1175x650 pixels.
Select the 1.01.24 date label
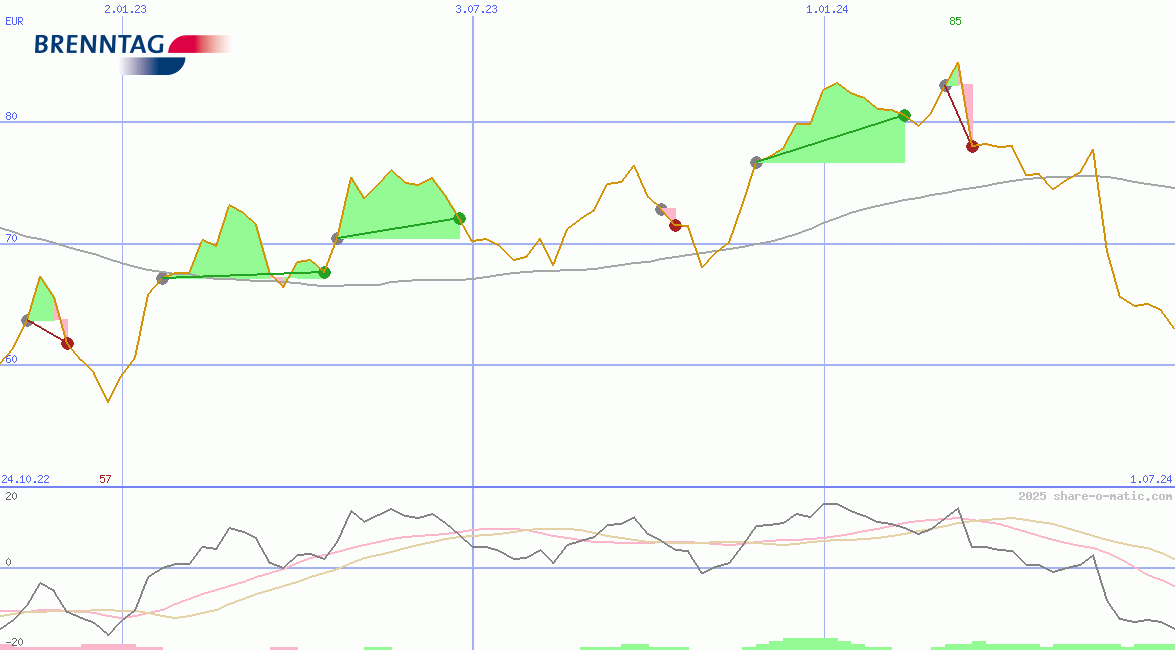point(827,9)
